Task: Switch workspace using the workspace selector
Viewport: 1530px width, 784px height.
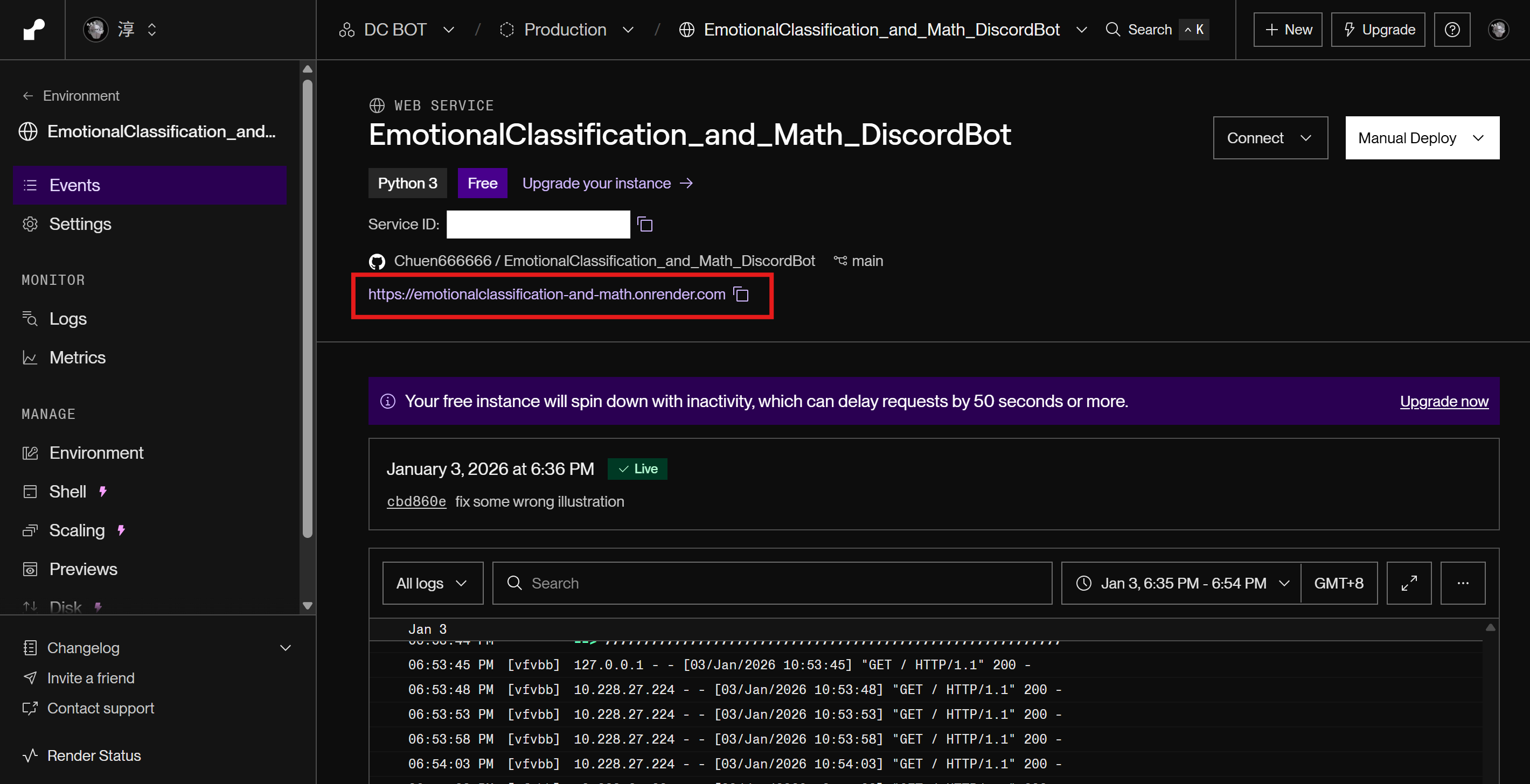Action: tap(125, 30)
